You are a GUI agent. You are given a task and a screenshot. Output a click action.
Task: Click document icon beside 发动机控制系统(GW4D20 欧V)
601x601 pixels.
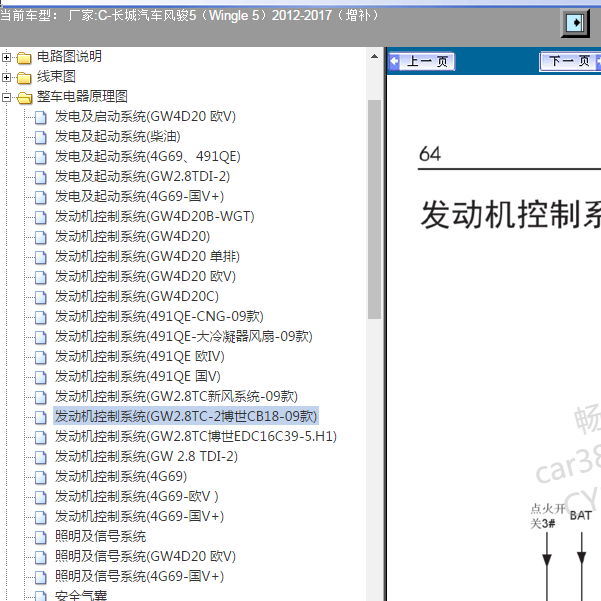[41, 277]
